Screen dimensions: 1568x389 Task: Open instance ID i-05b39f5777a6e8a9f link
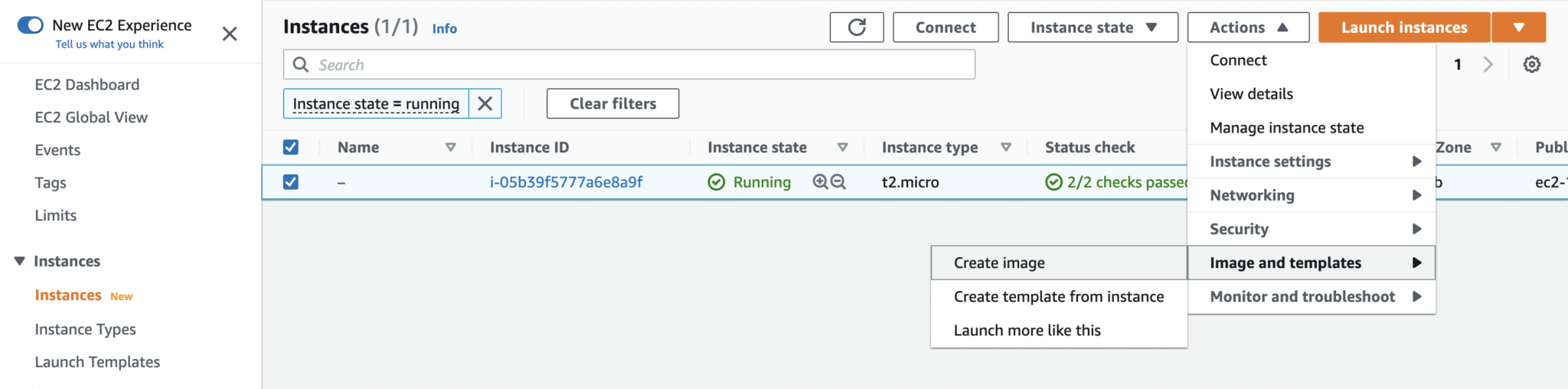click(x=566, y=182)
